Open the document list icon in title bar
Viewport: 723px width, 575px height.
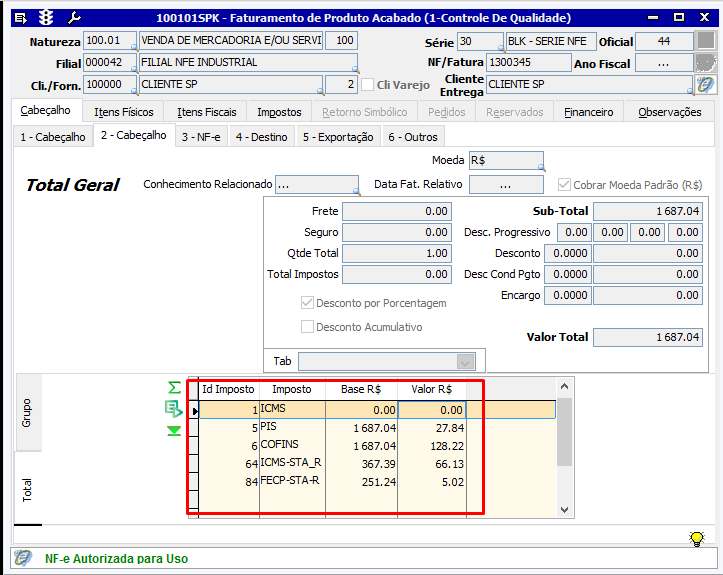21,18
